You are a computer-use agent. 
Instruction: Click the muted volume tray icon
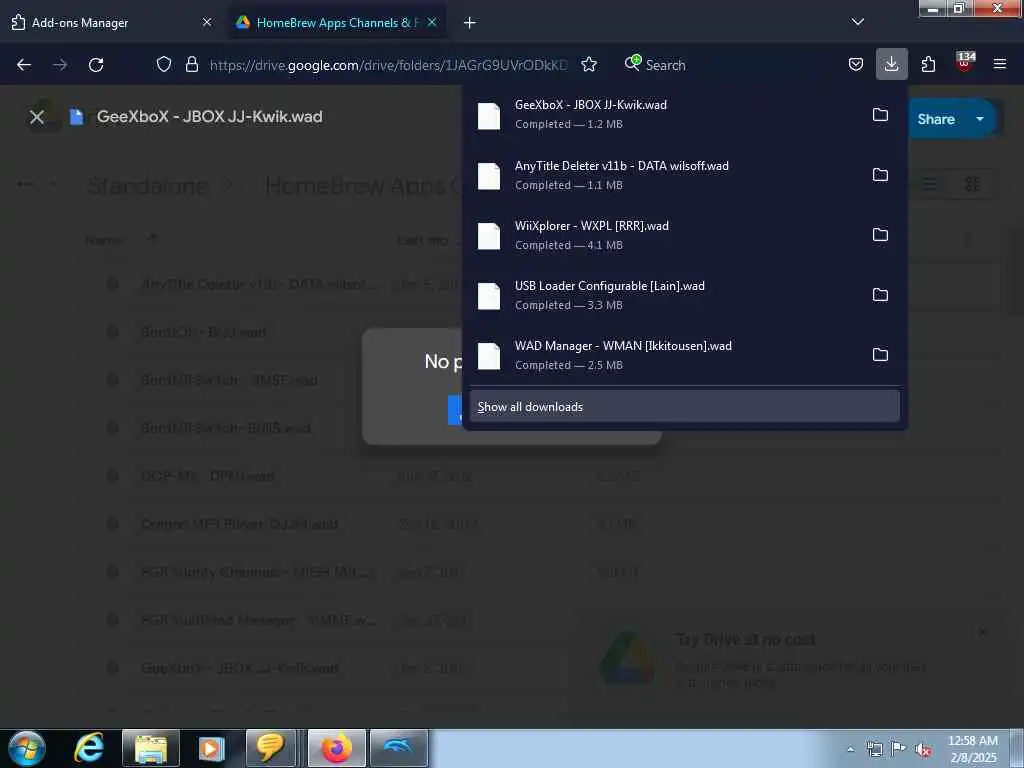pyautogui.click(x=923, y=749)
